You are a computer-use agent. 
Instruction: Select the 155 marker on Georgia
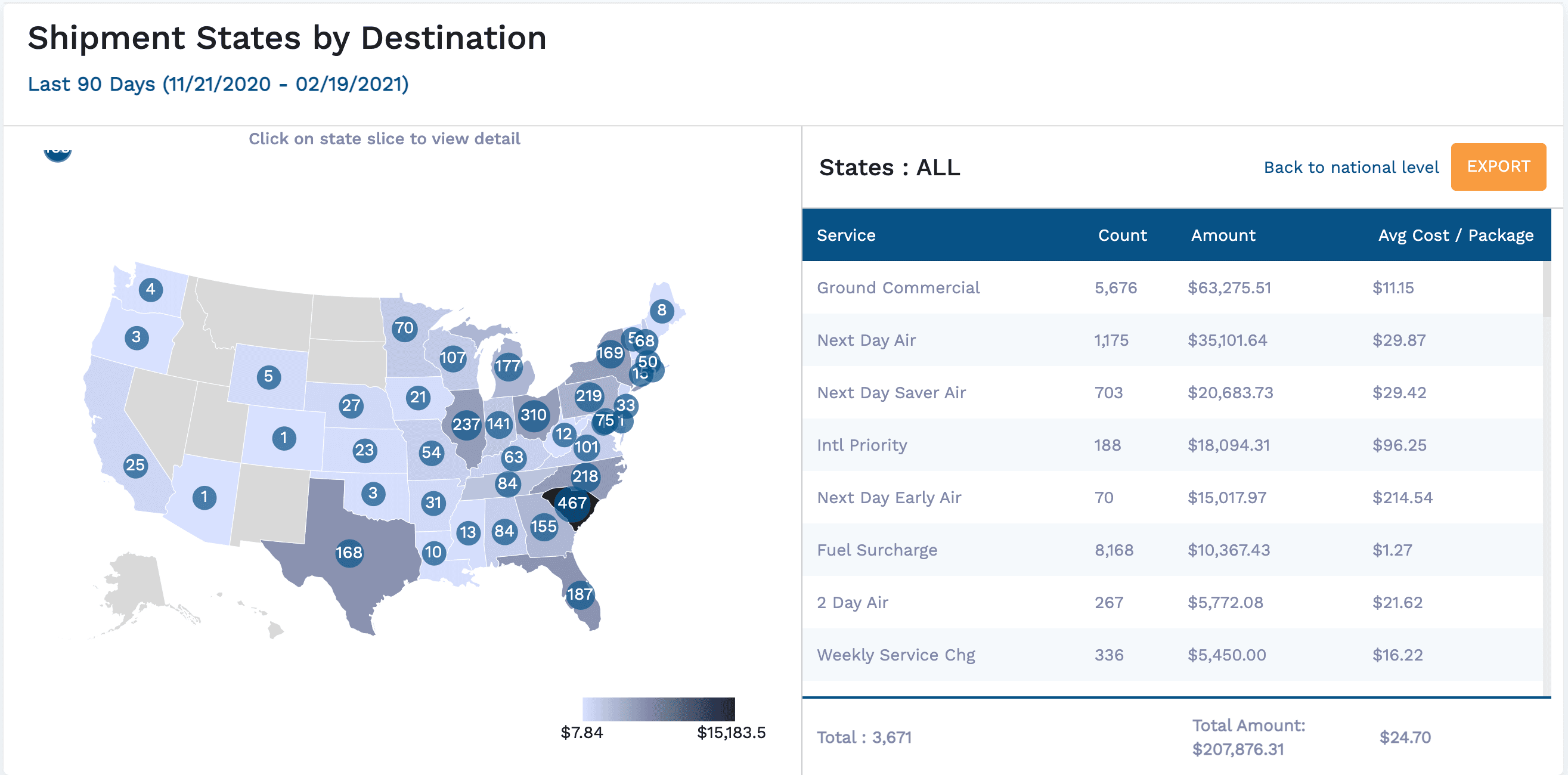click(x=544, y=526)
